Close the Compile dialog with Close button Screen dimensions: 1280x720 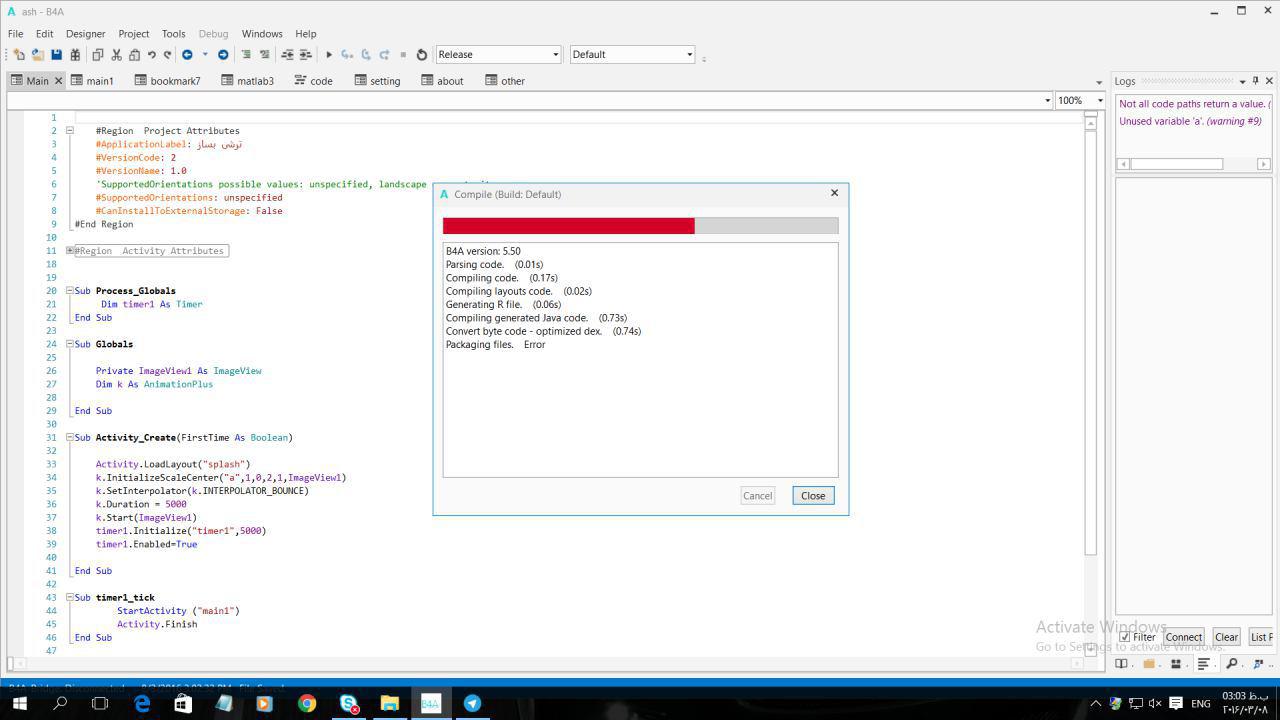tap(812, 496)
